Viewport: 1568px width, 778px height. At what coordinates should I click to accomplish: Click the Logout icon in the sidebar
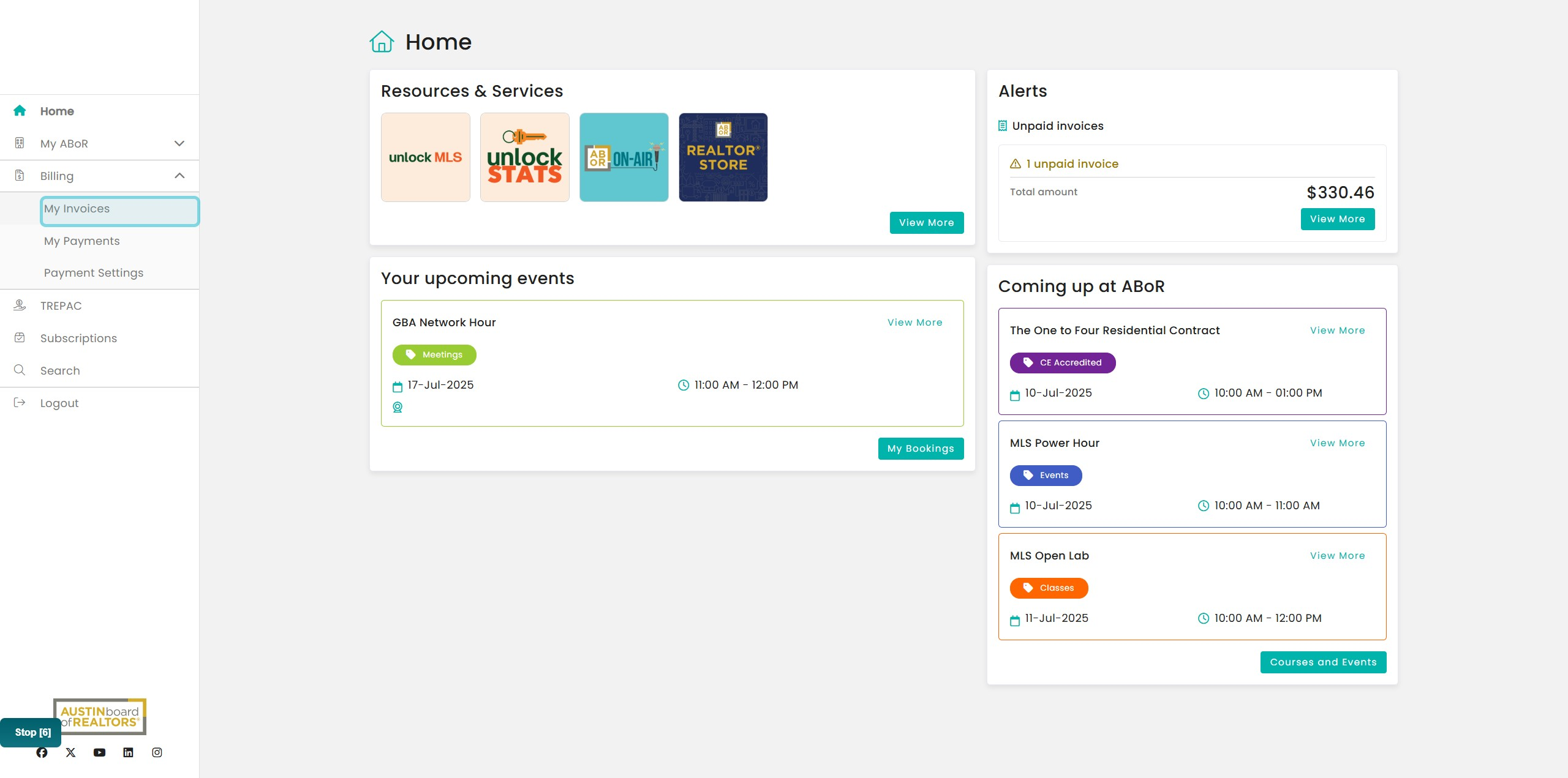point(20,403)
